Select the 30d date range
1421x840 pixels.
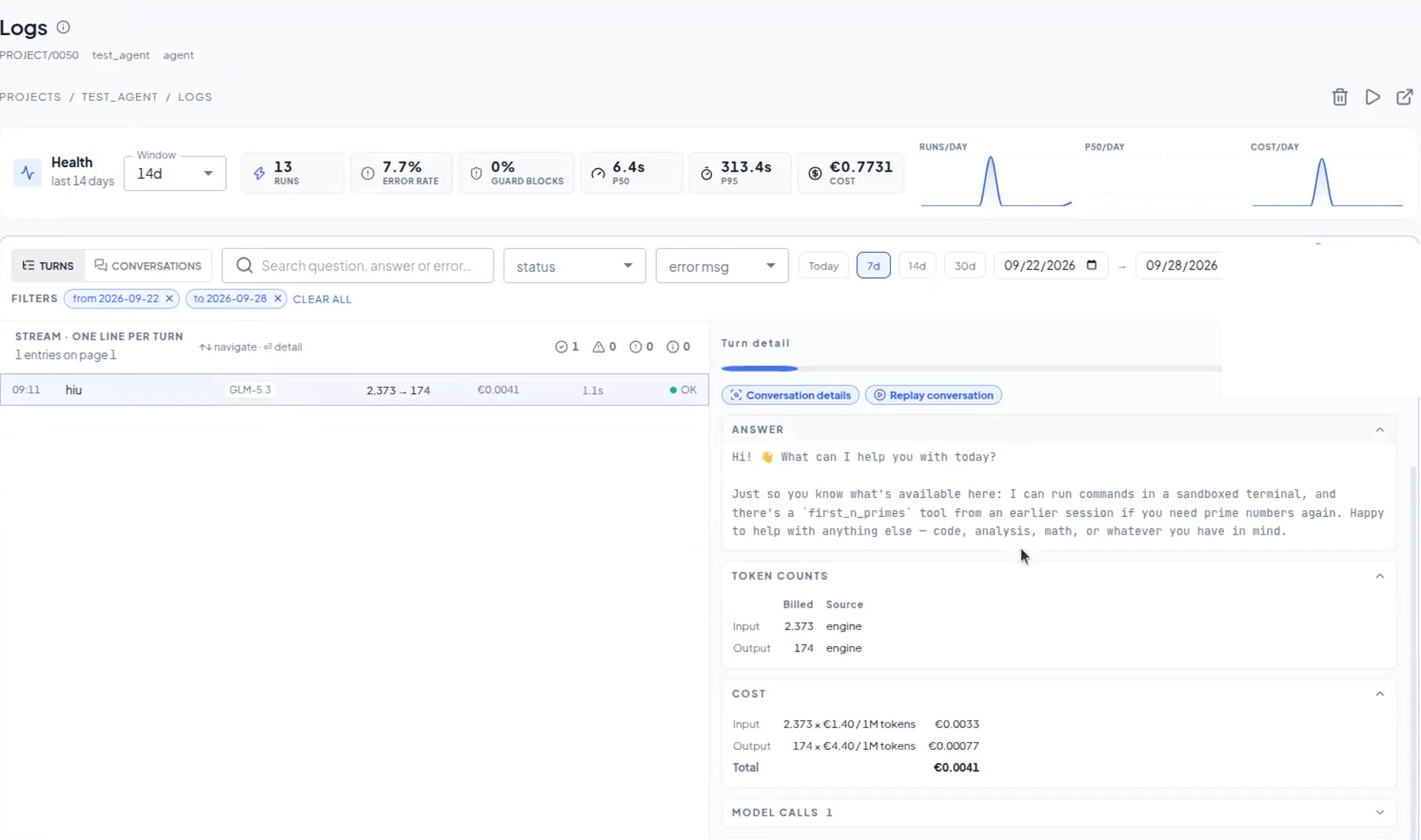click(x=965, y=266)
